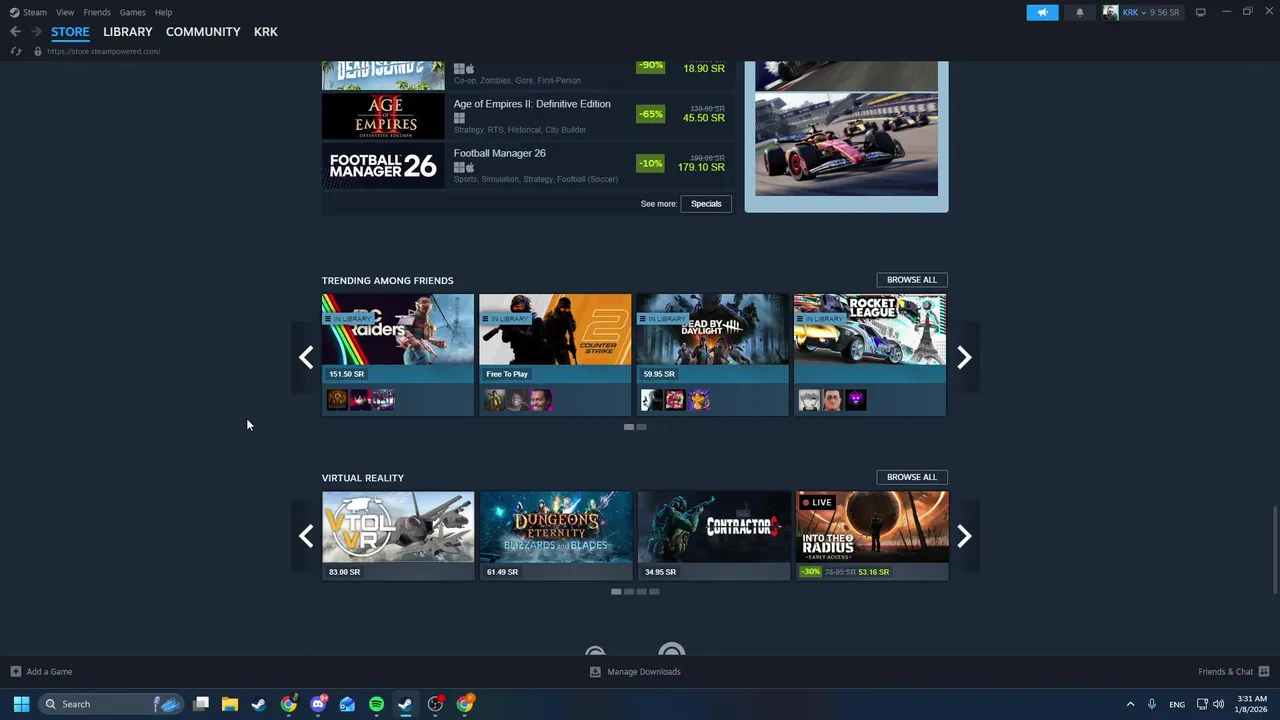1280x720 pixels.
Task: Show previous Trending Among Friends games
Action: click(306, 357)
